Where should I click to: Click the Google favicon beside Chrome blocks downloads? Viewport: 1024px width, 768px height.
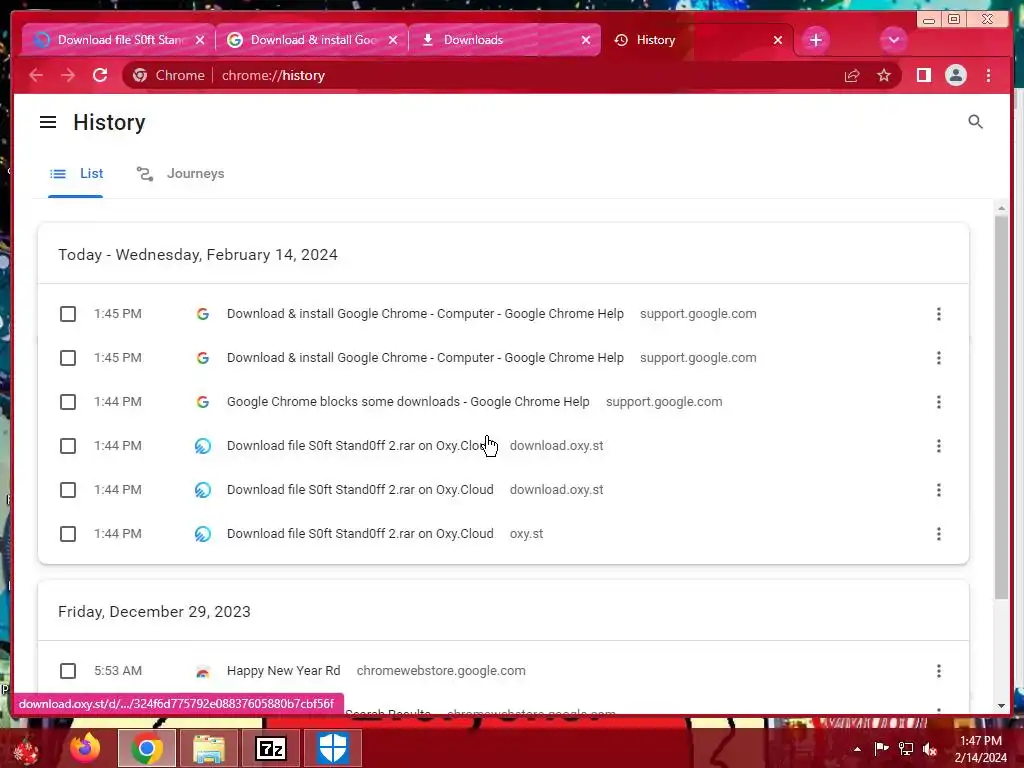(x=203, y=402)
